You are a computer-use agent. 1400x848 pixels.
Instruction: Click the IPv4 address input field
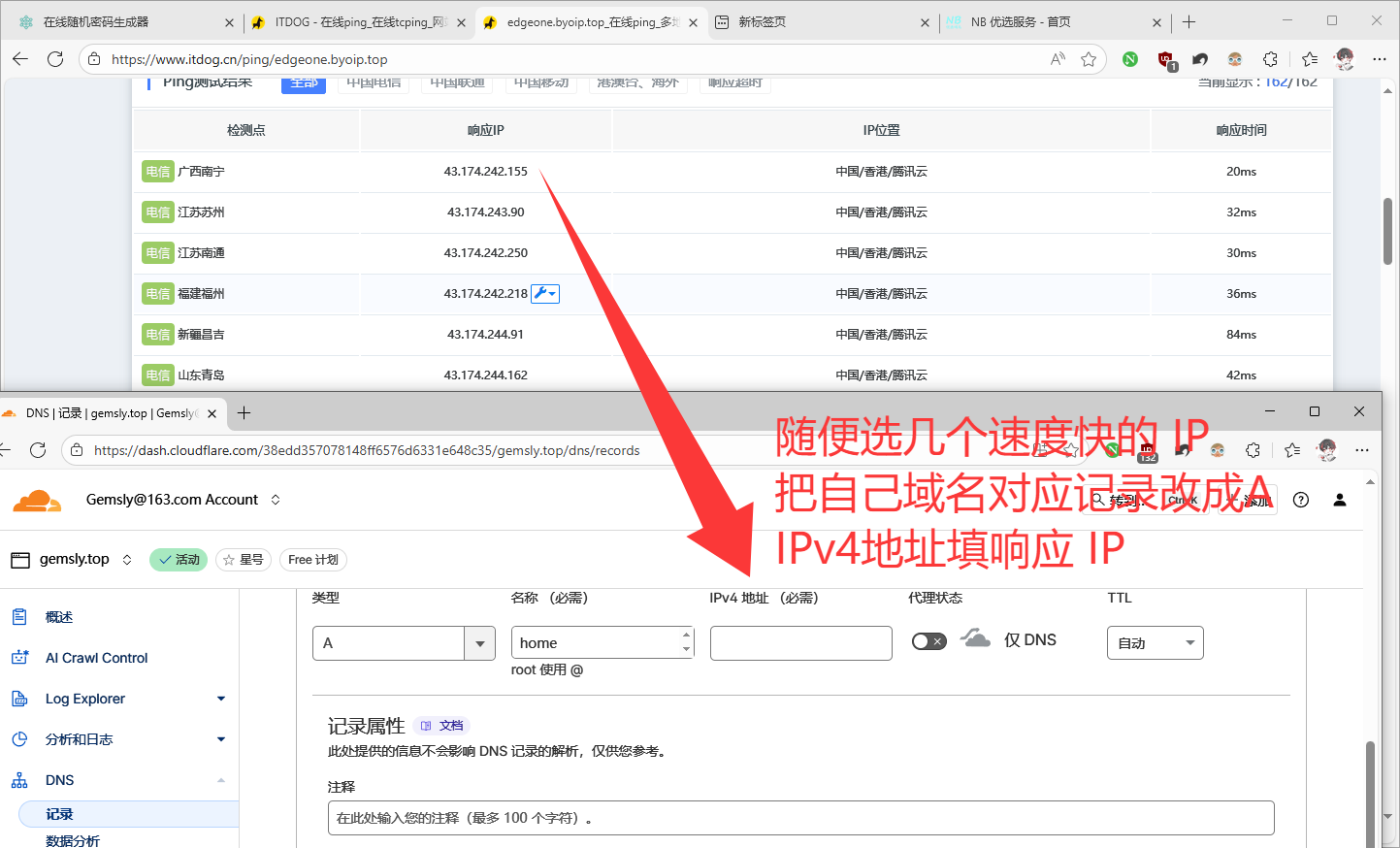pos(800,643)
